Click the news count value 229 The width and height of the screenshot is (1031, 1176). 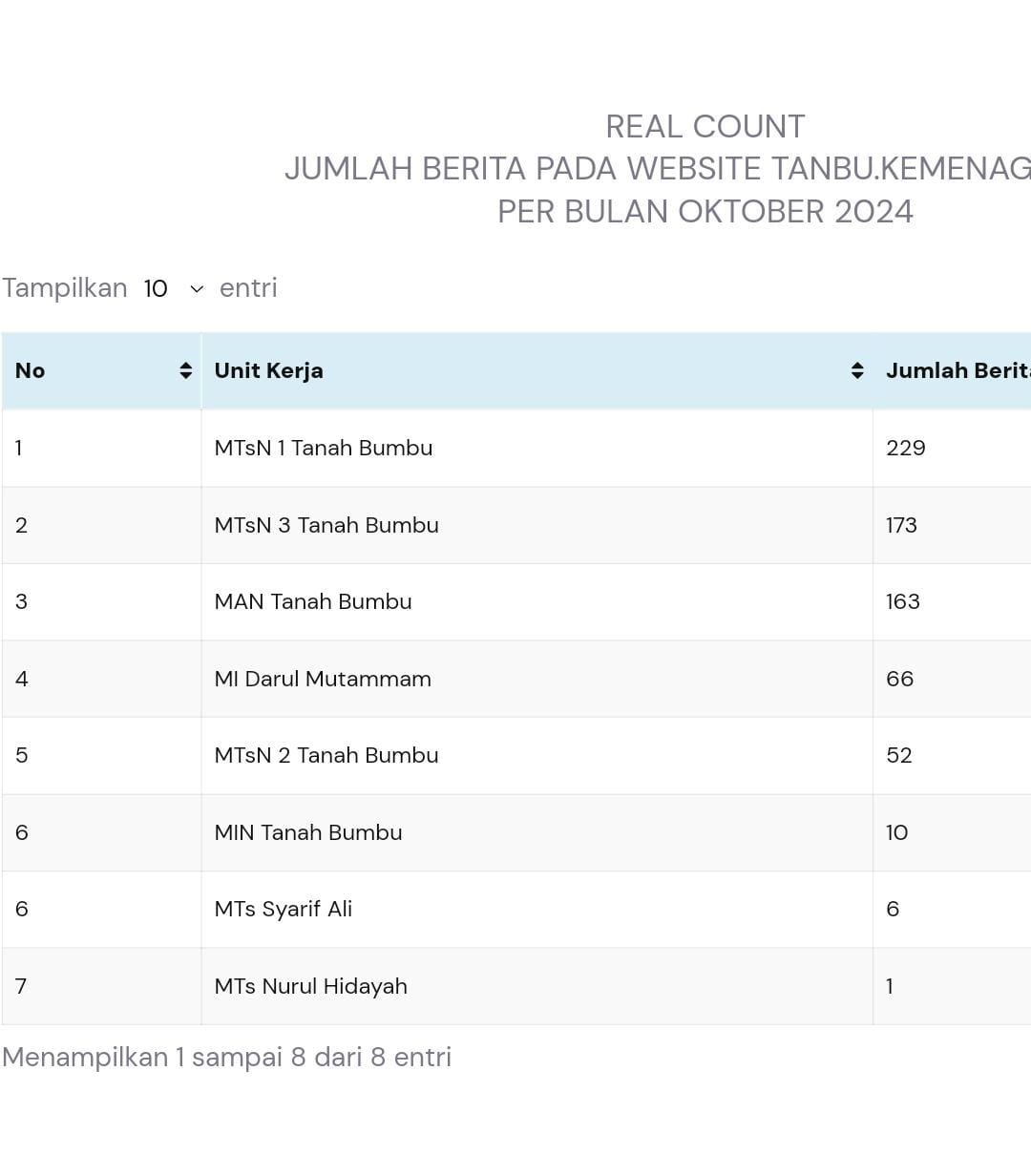coord(905,449)
